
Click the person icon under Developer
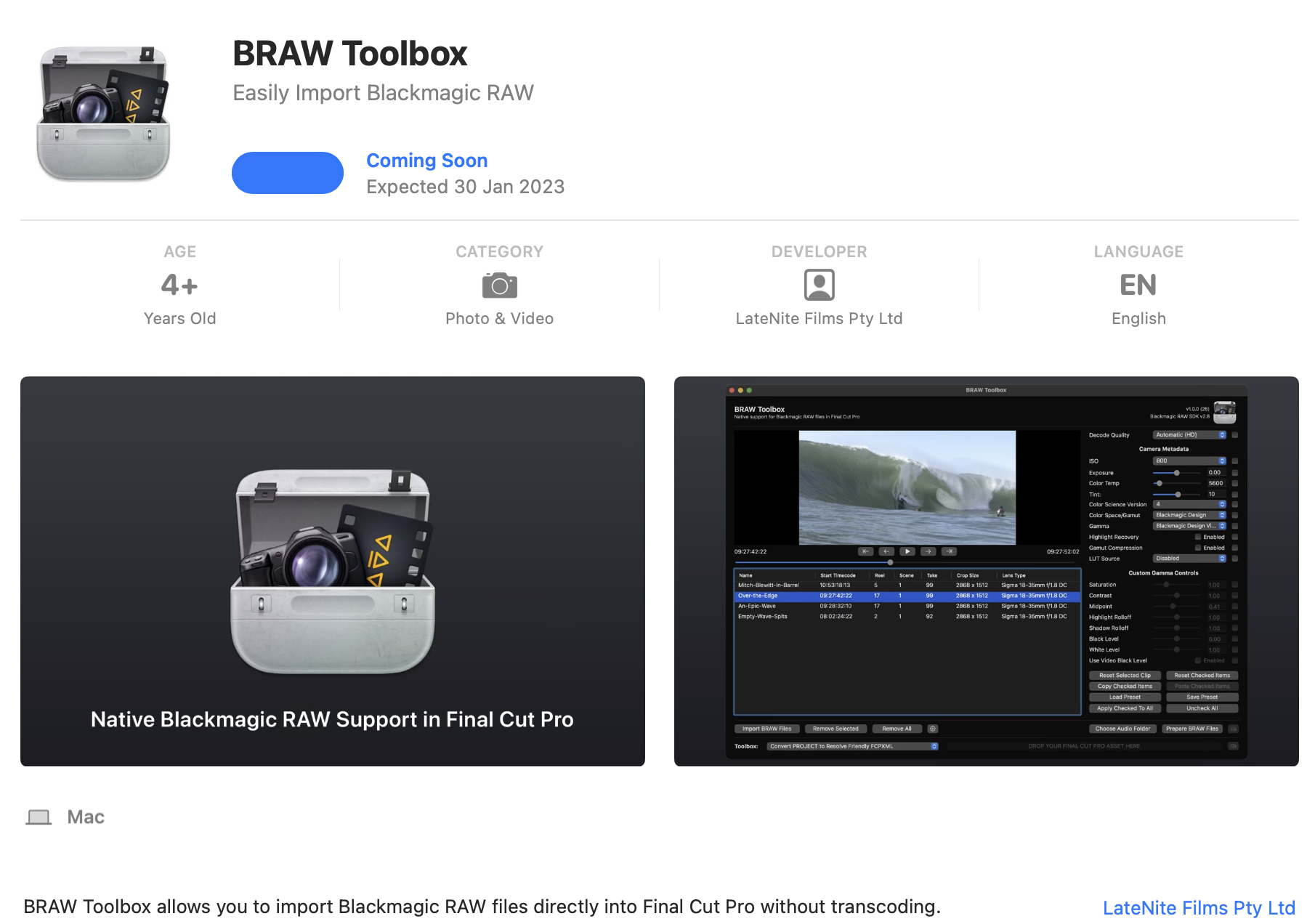click(820, 285)
